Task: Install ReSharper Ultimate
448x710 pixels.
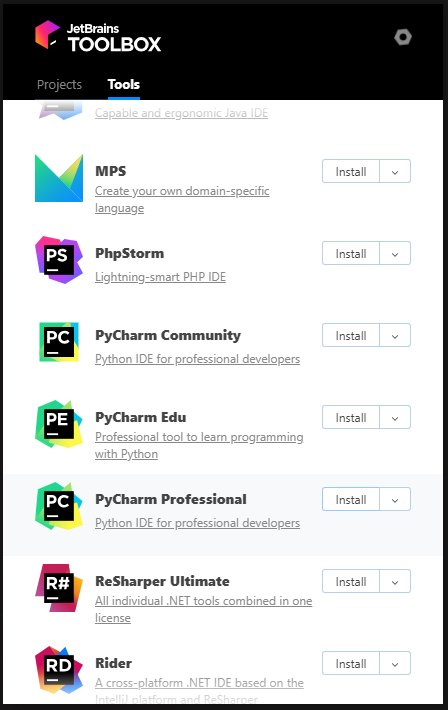Action: (x=351, y=581)
